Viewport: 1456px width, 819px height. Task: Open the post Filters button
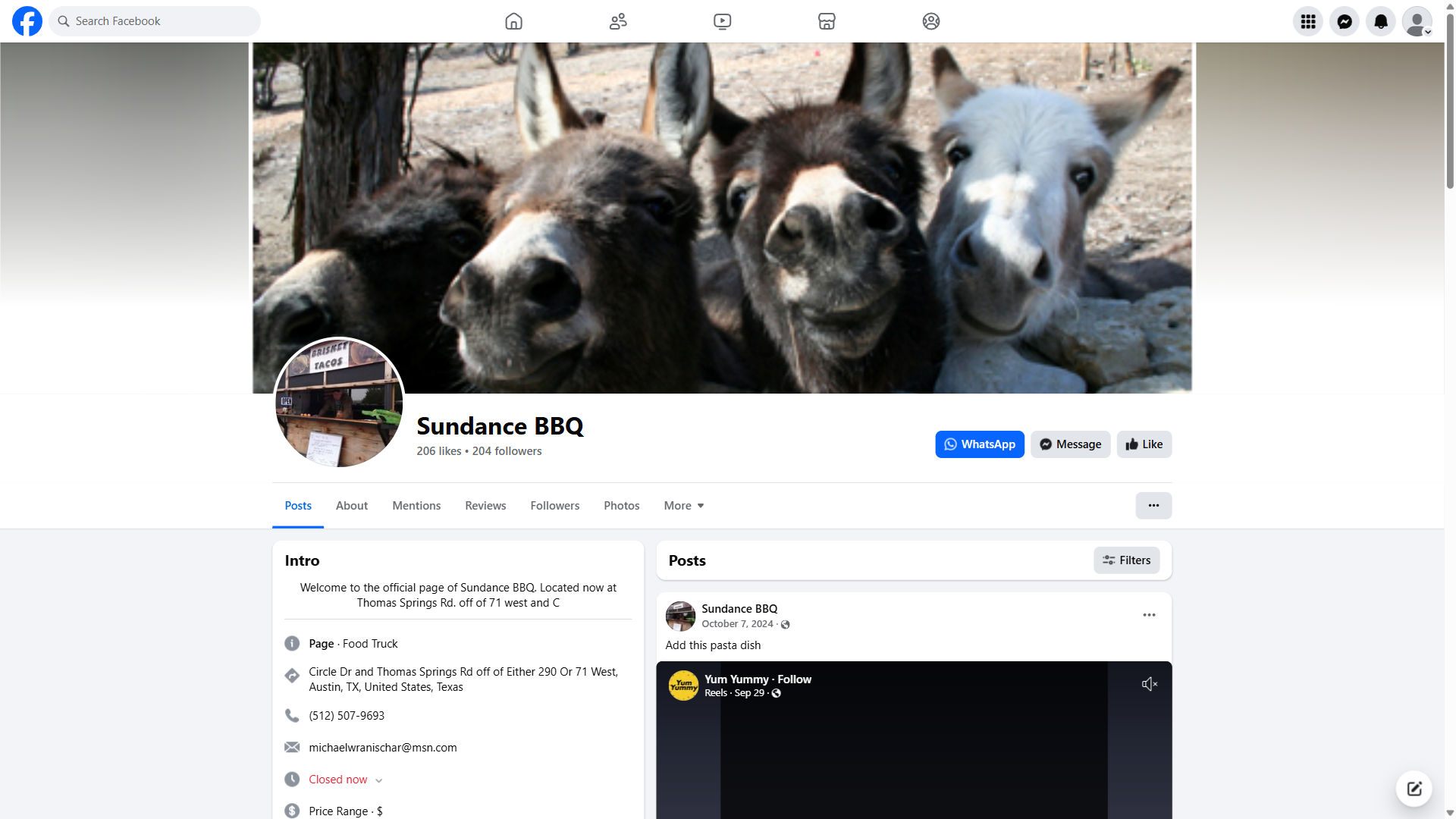click(1126, 560)
